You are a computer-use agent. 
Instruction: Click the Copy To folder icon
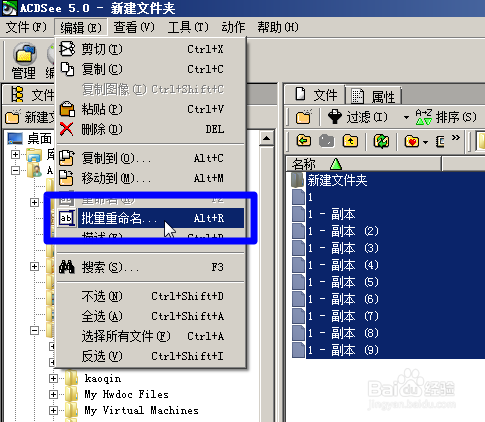point(67,158)
